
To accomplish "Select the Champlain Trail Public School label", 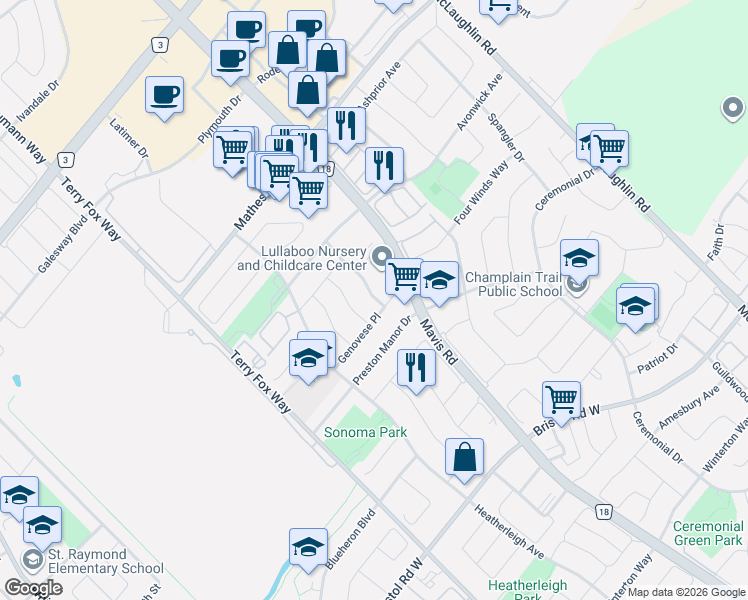I will 513,284.
